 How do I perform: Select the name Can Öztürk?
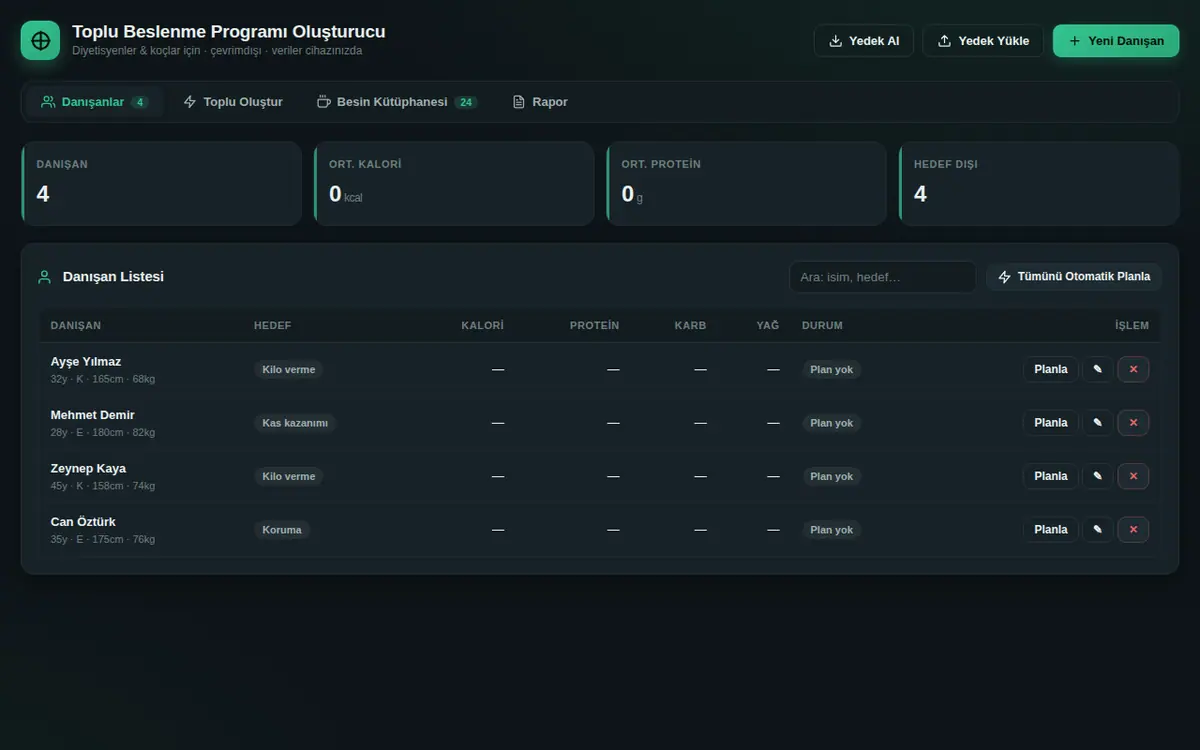coord(83,522)
